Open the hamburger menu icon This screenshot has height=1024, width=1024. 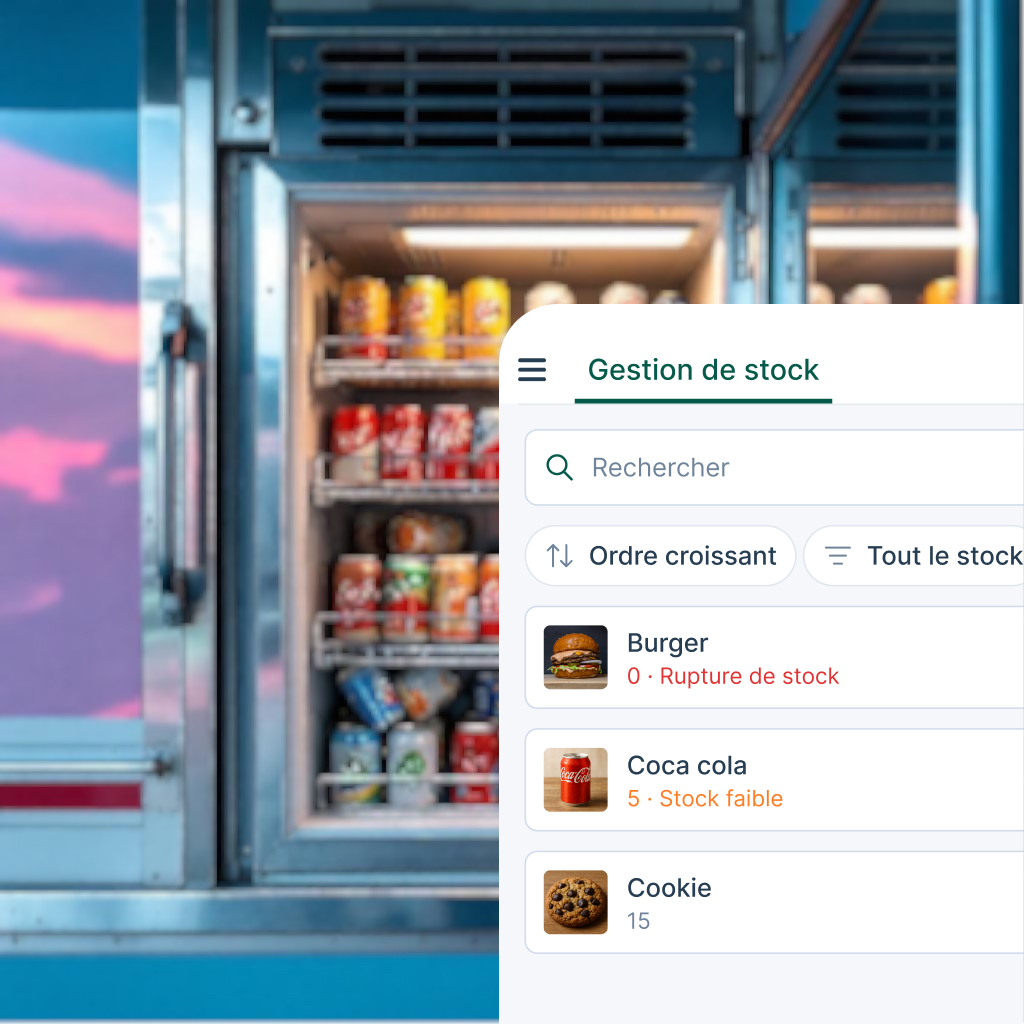532,370
